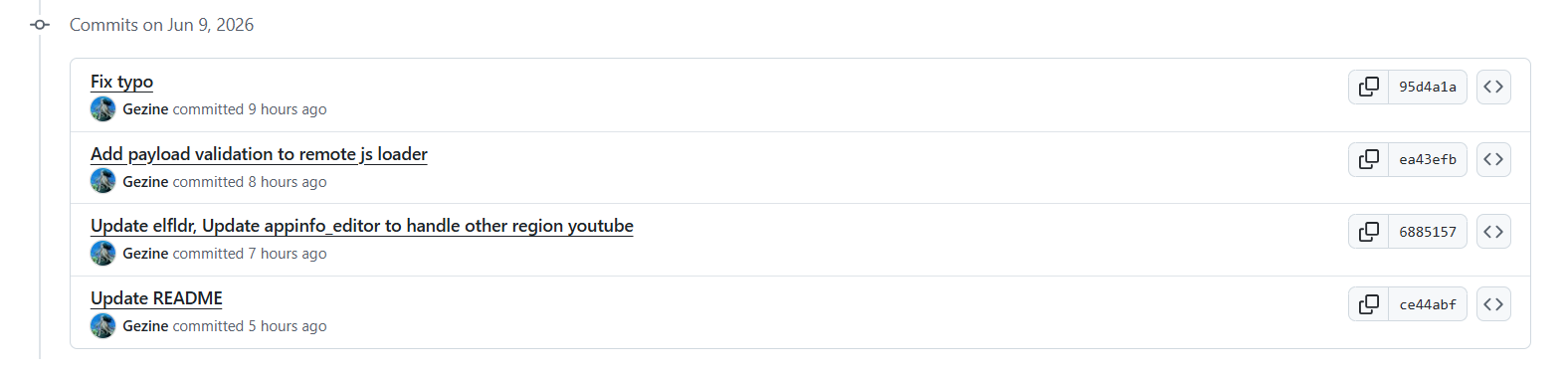Viewport: 1568px width, 374px height.
Task: View commit hash 6885157
Action: [x=1428, y=232]
